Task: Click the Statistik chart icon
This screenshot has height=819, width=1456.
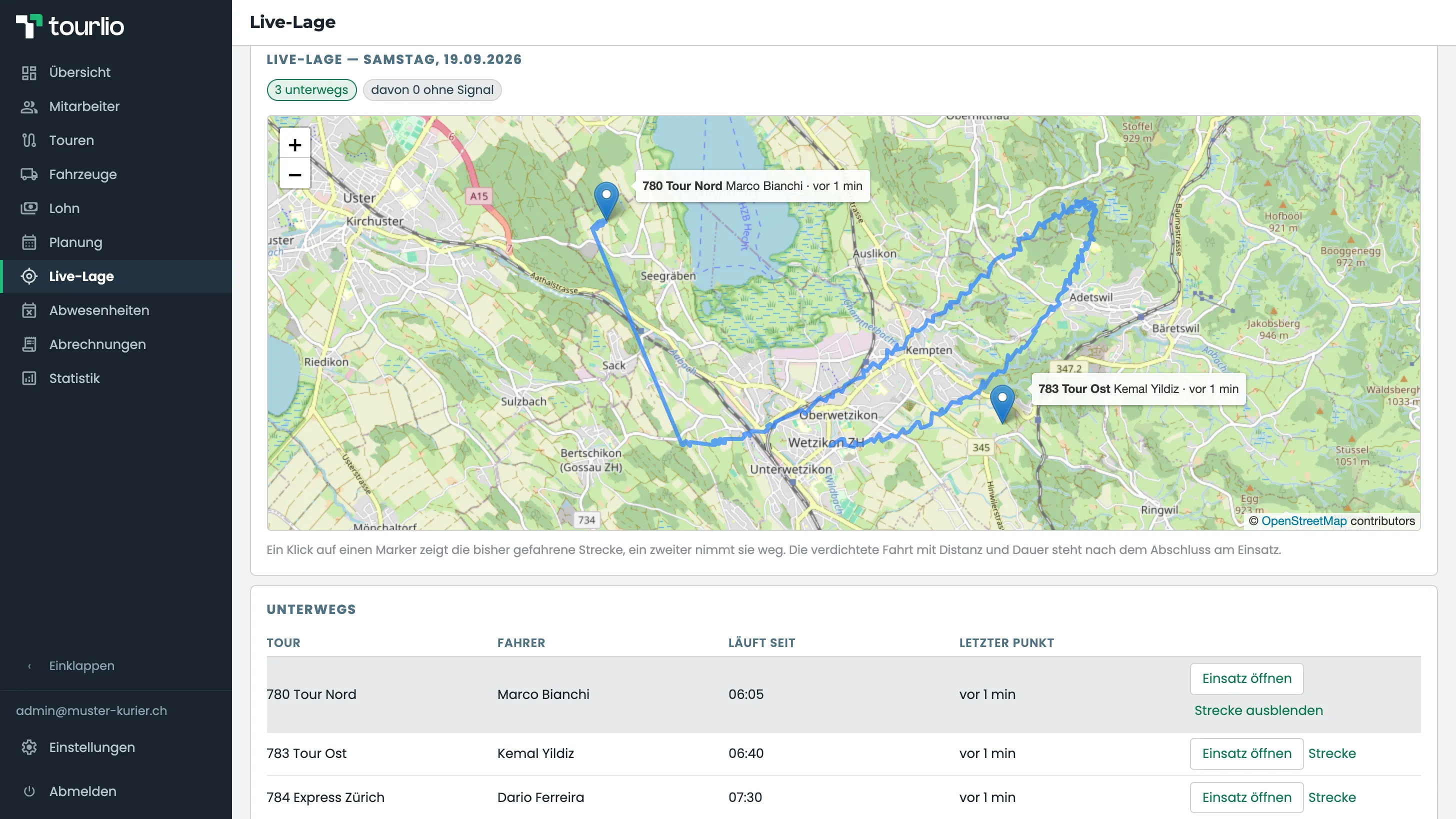Action: pyautogui.click(x=29, y=378)
